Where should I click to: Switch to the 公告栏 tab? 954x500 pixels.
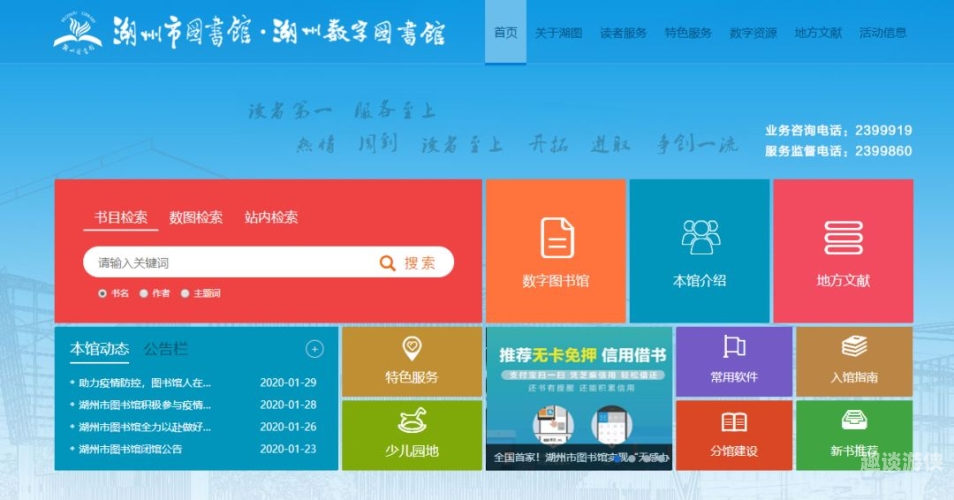point(165,349)
